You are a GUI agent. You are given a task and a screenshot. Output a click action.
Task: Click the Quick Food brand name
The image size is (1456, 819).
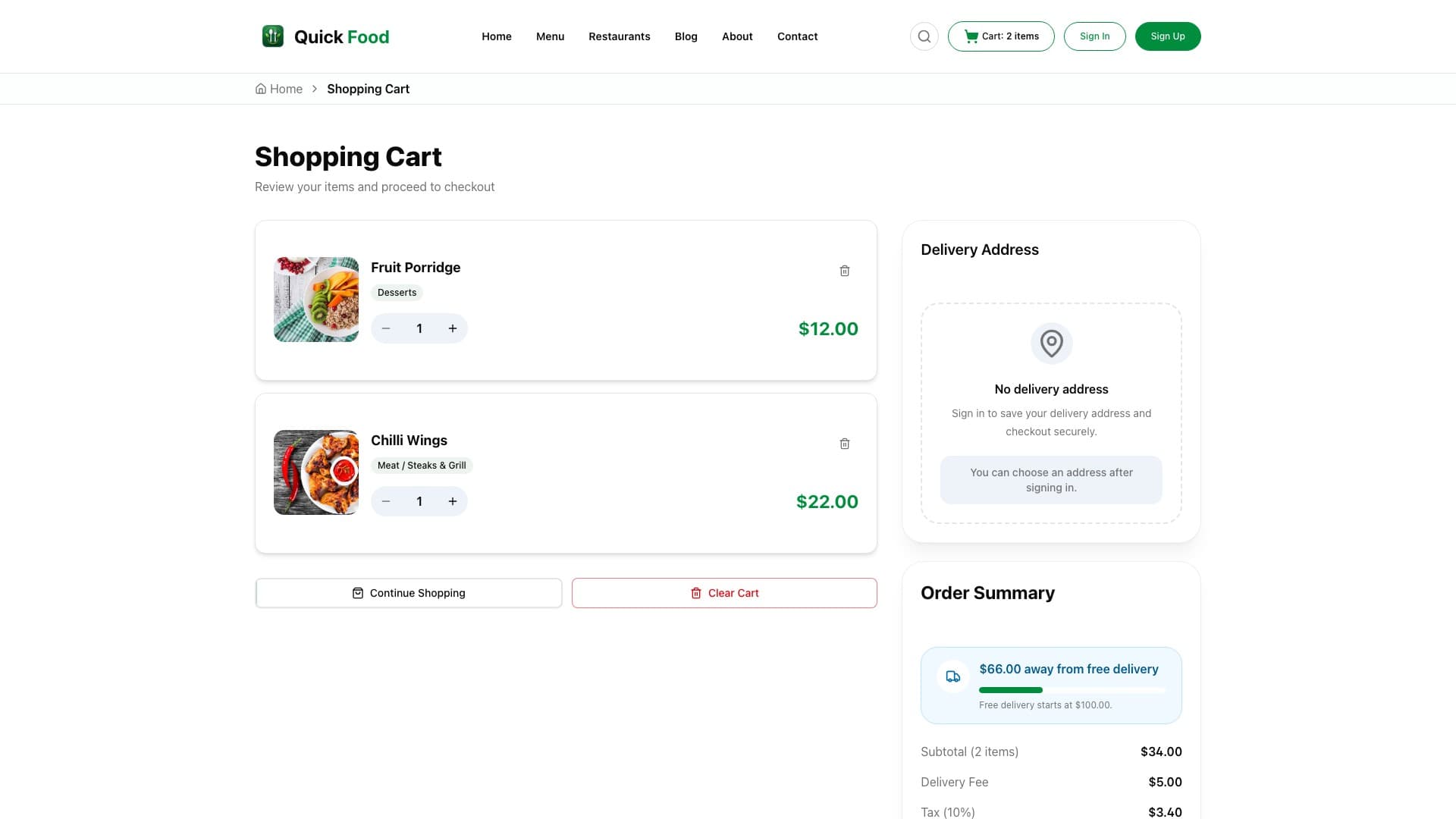tap(341, 36)
